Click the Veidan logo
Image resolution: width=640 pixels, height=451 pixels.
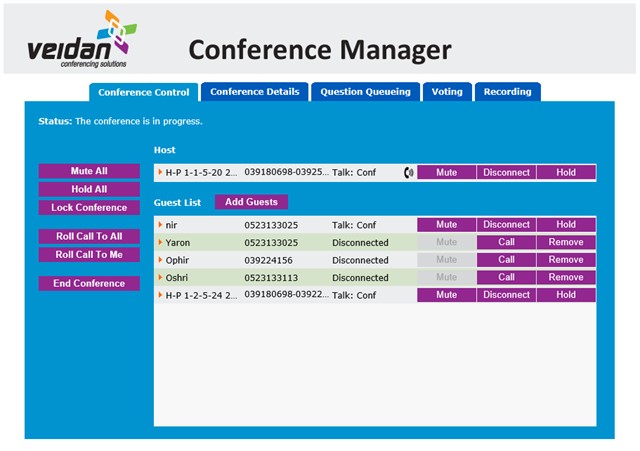click(82, 39)
